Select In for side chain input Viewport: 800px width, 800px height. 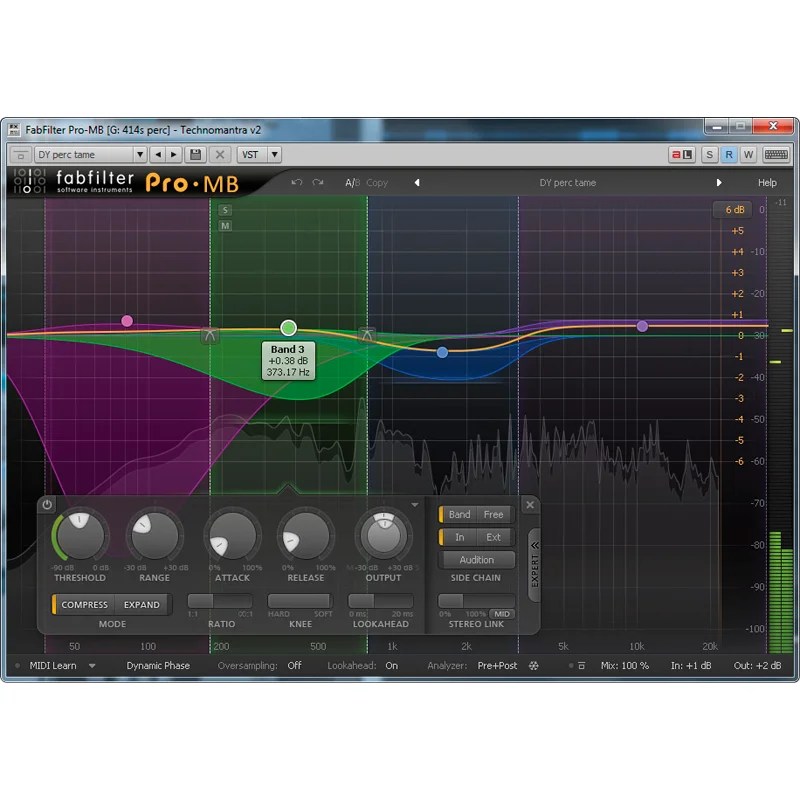[459, 537]
